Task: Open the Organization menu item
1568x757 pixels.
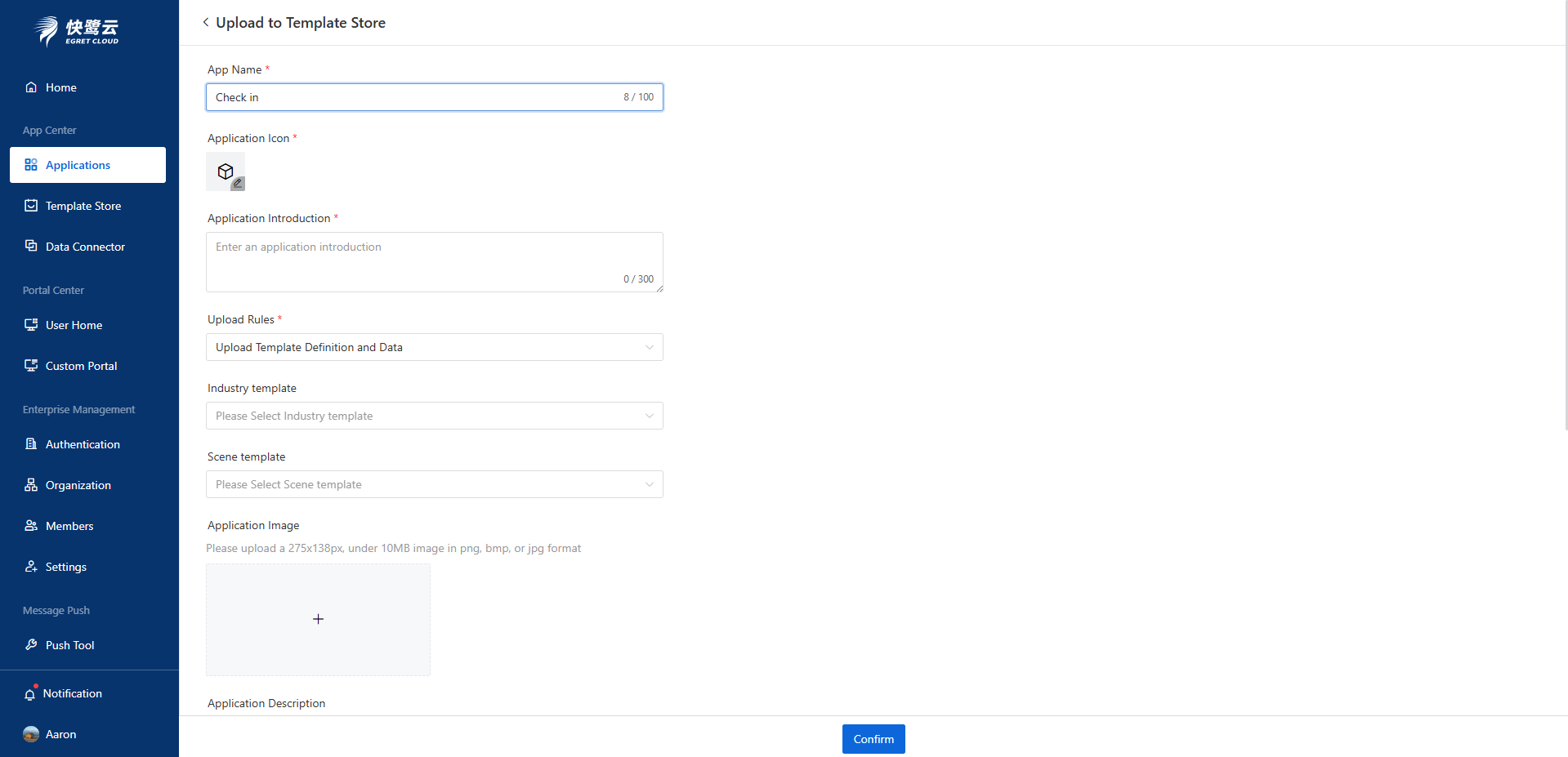Action: 78,485
